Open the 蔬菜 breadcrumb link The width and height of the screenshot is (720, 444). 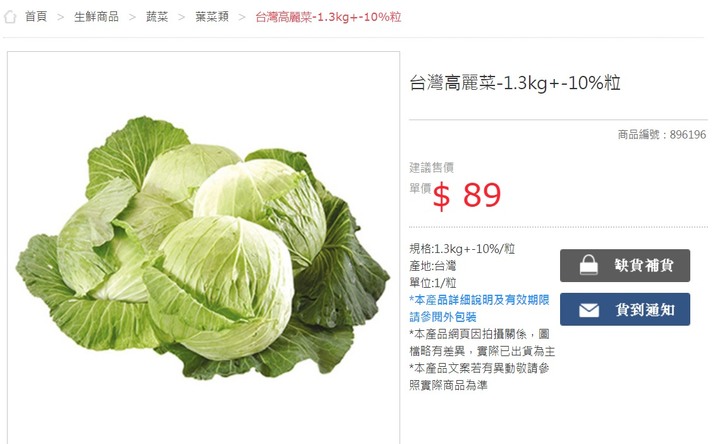[x=157, y=17]
